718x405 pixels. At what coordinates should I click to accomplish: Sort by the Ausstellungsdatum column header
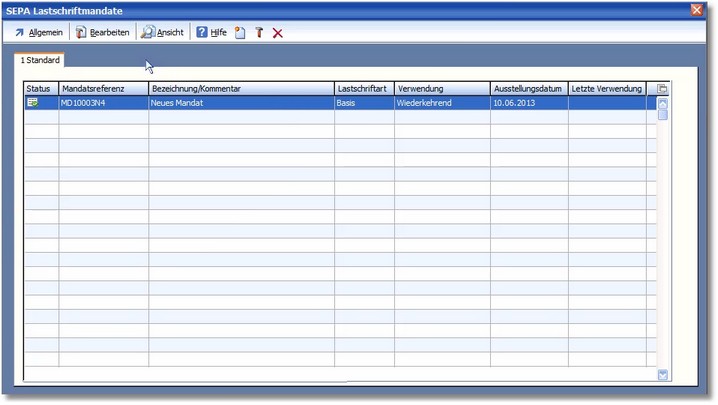(x=528, y=89)
